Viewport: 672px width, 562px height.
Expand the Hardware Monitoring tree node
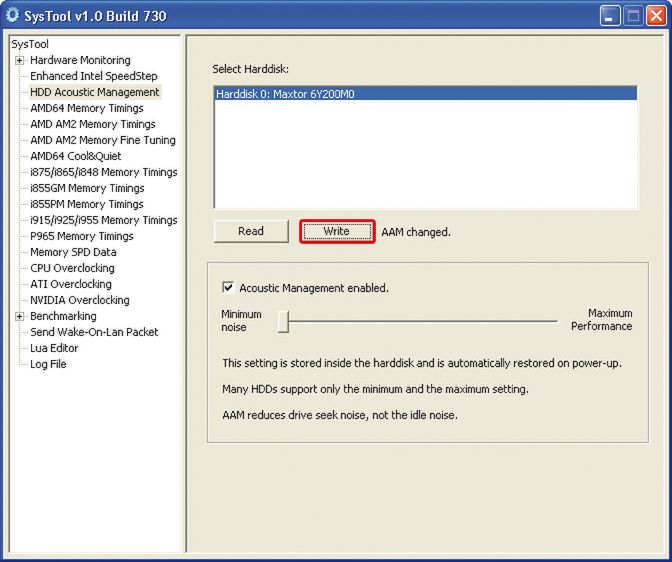tap(19, 60)
